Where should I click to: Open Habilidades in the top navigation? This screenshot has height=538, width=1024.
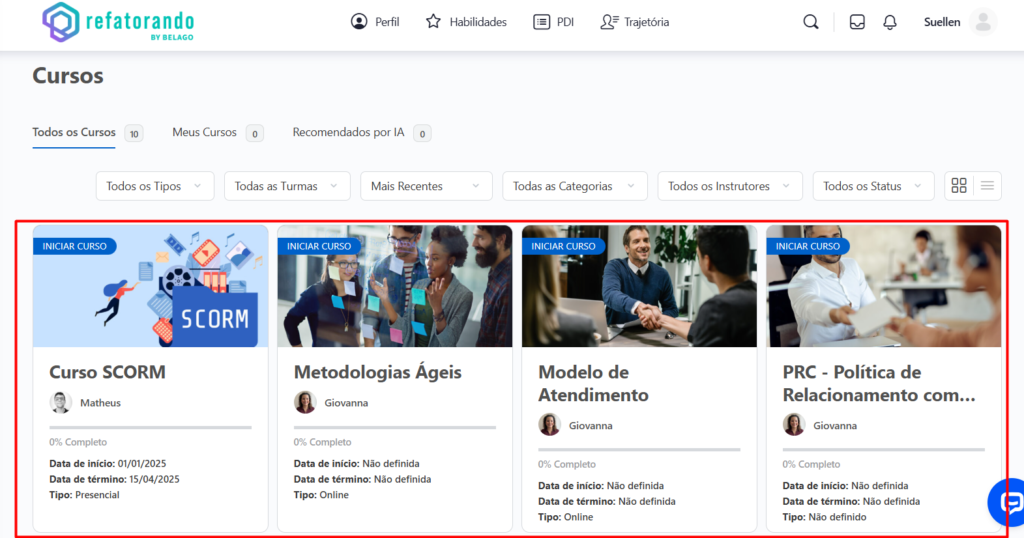tap(466, 22)
